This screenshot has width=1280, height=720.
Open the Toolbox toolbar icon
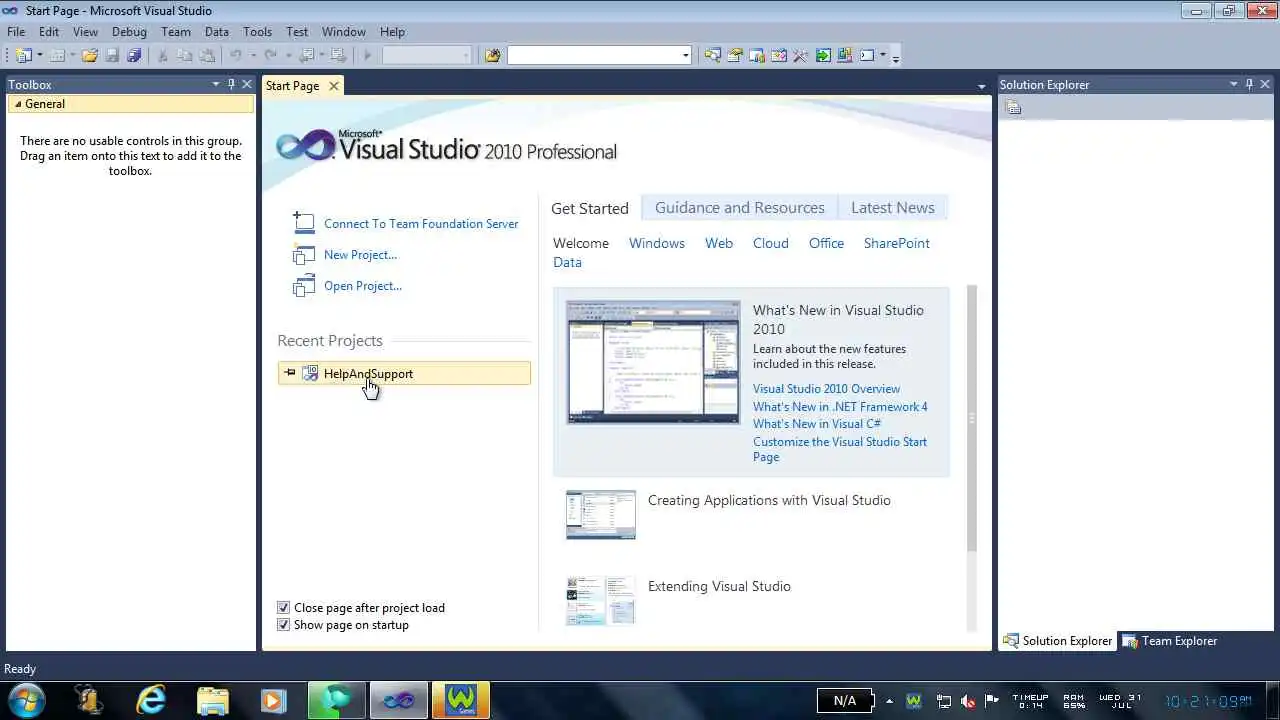pos(801,56)
